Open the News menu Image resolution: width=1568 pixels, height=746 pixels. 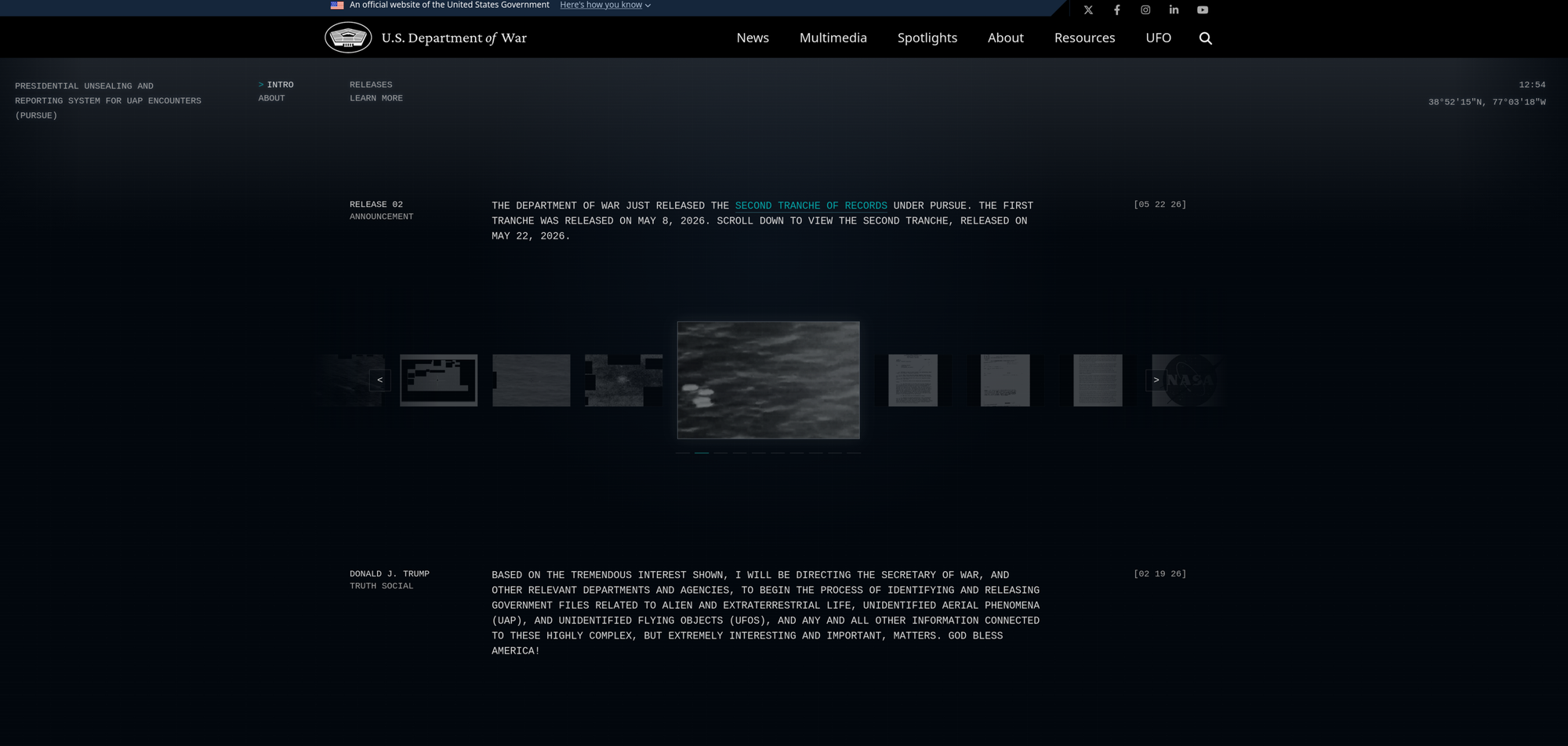coord(753,38)
